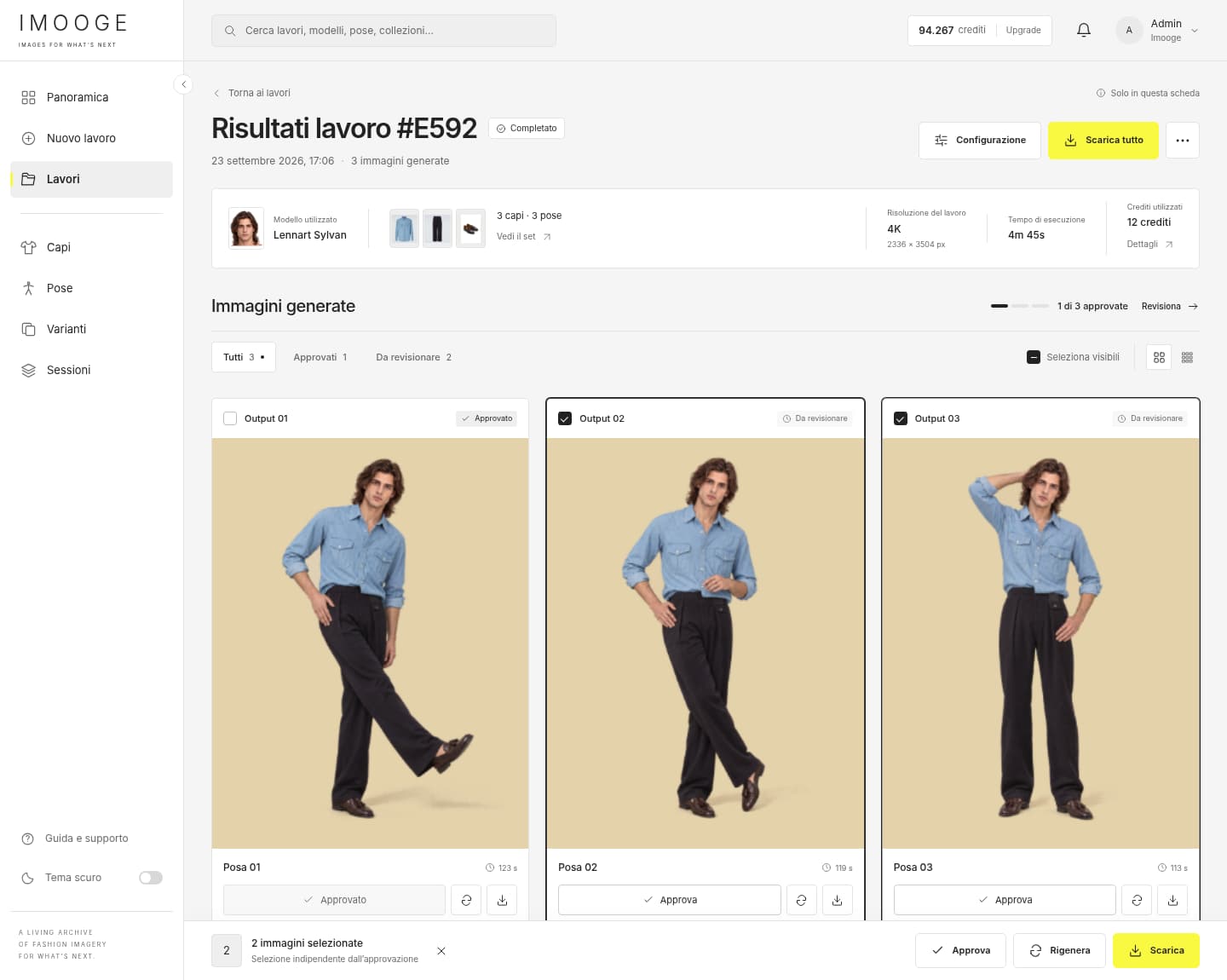1227x980 pixels.
Task: Open Sessioni in the sidebar
Action: (91, 370)
